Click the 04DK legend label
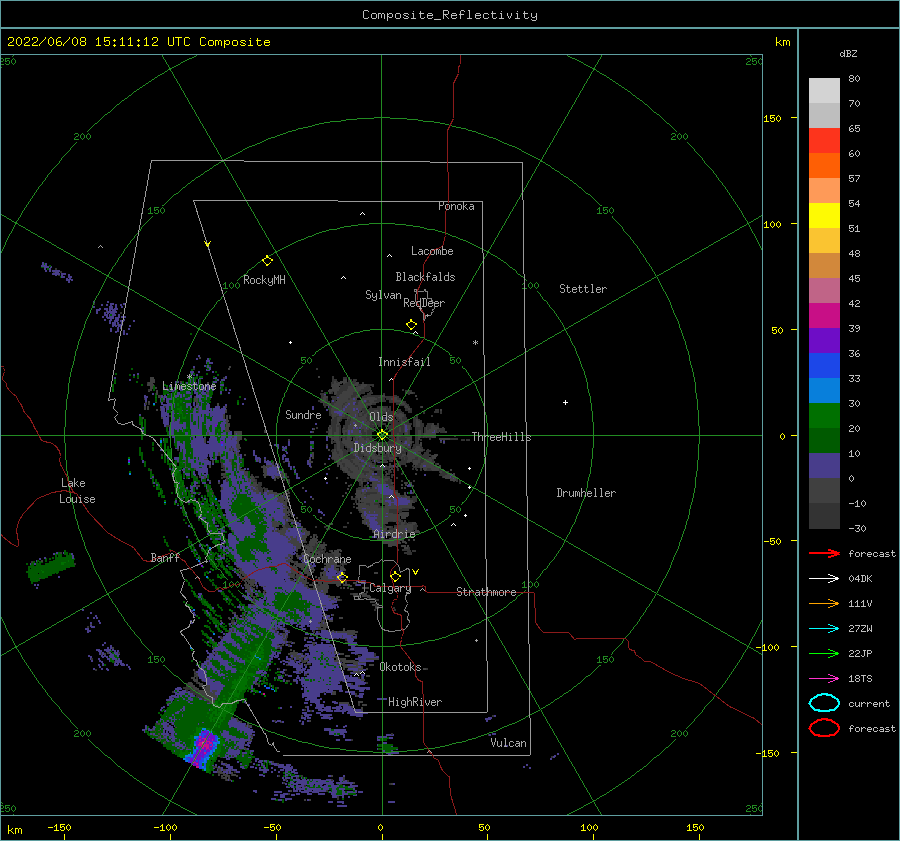This screenshot has width=900, height=841. tap(860, 579)
